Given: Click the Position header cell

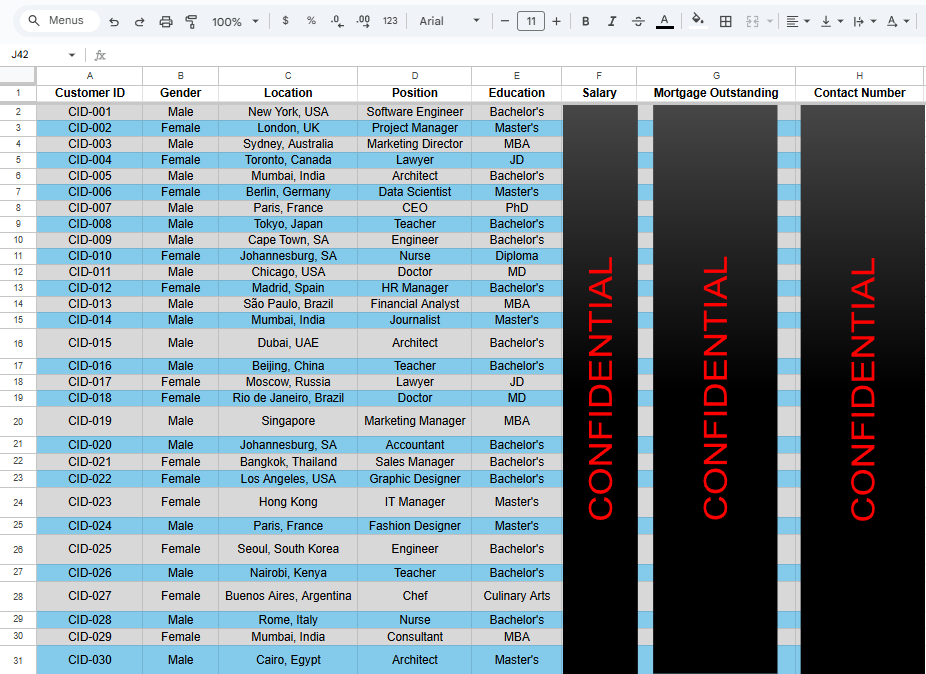Looking at the screenshot, I should pyautogui.click(x=415, y=93).
